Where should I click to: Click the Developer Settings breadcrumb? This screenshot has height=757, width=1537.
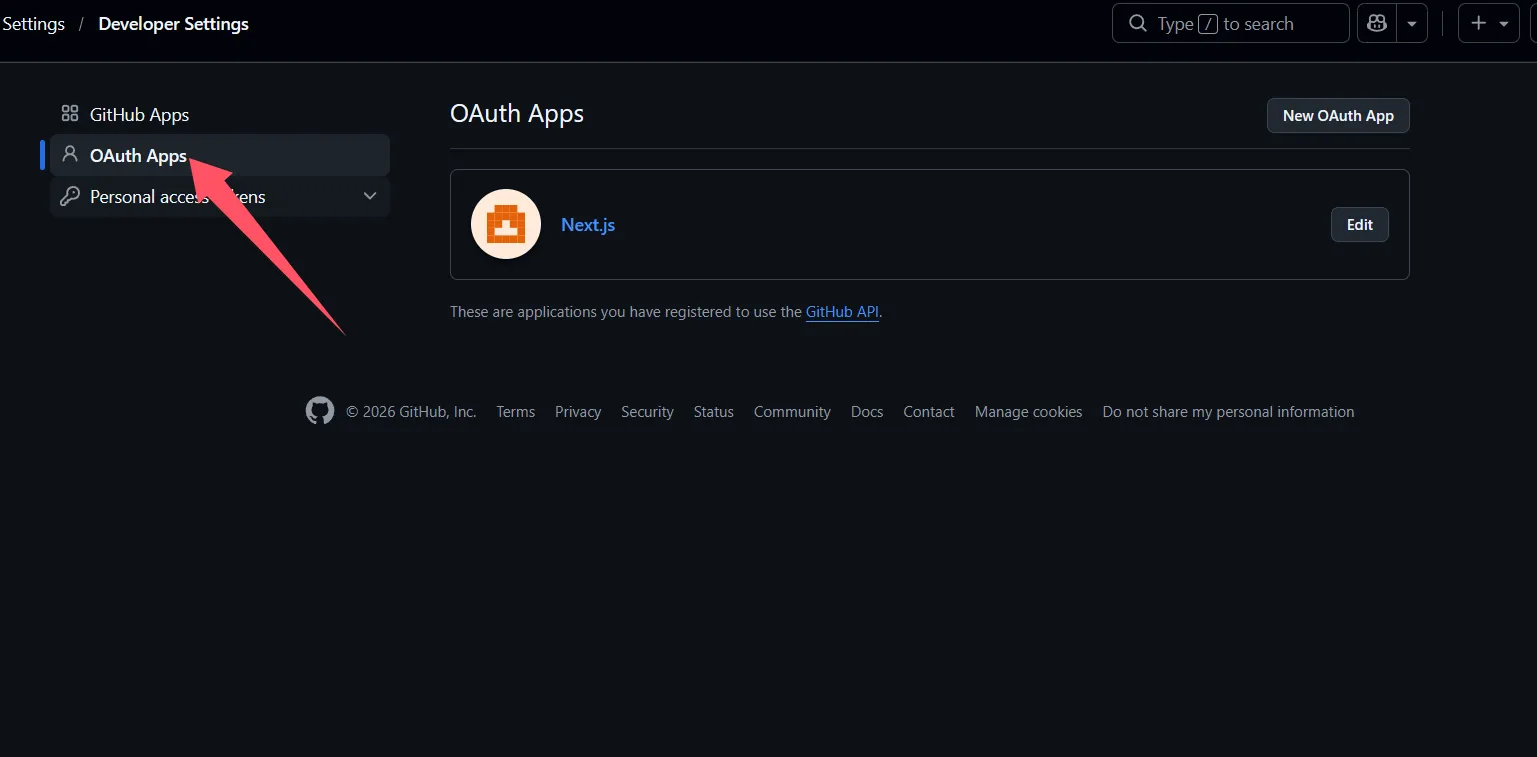pos(174,23)
